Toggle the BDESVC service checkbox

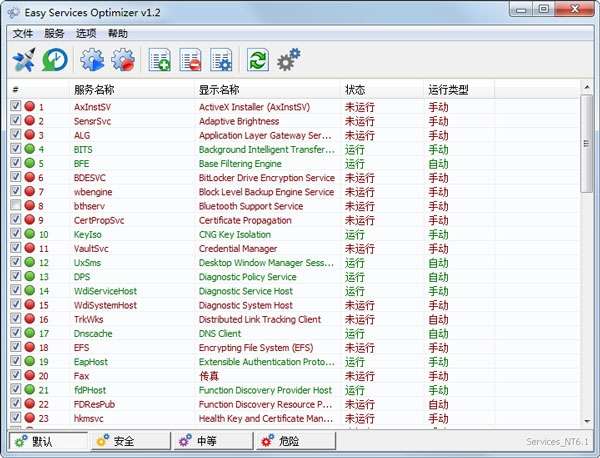click(x=15, y=177)
